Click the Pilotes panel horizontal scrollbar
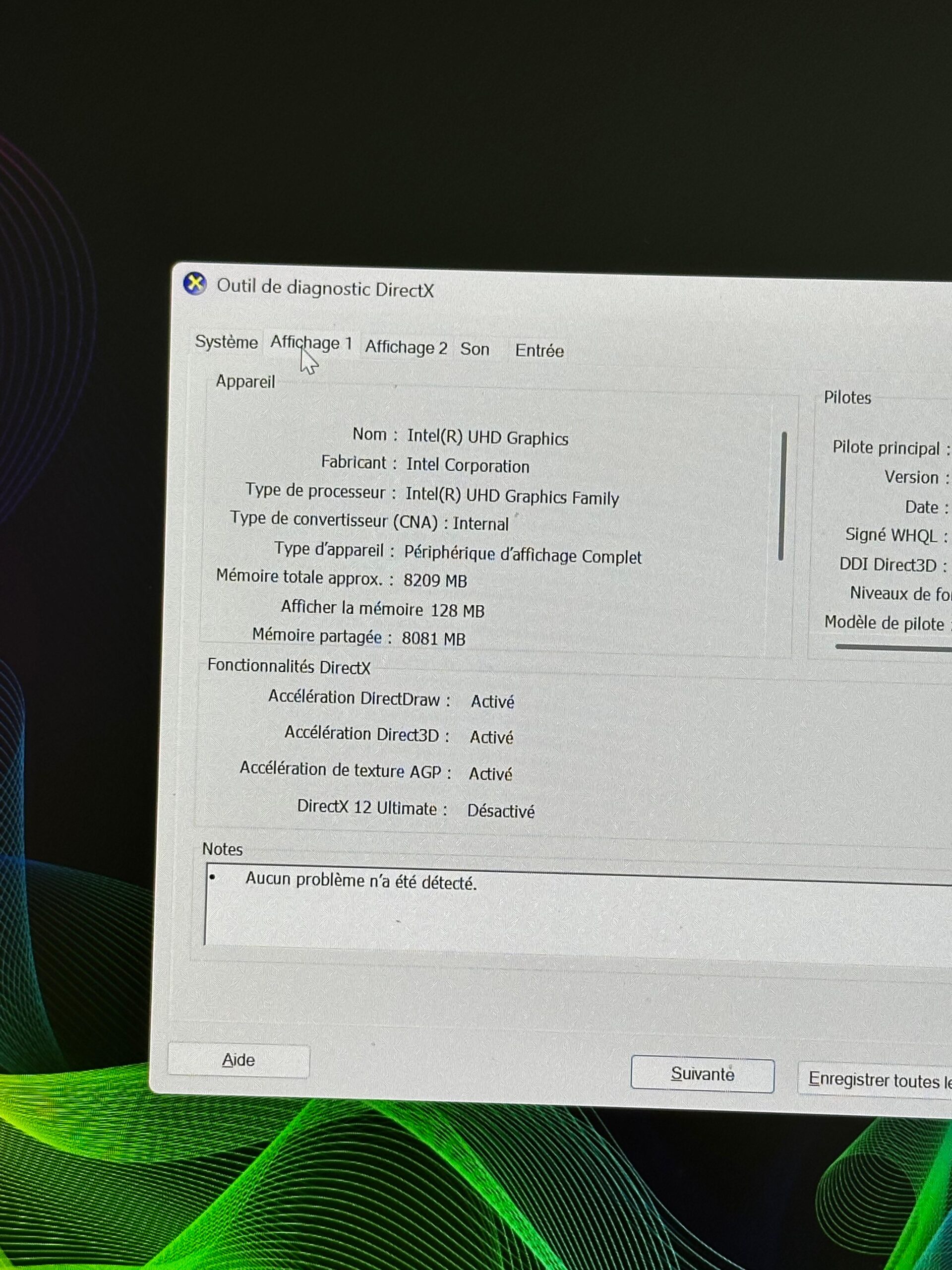 coord(893,647)
